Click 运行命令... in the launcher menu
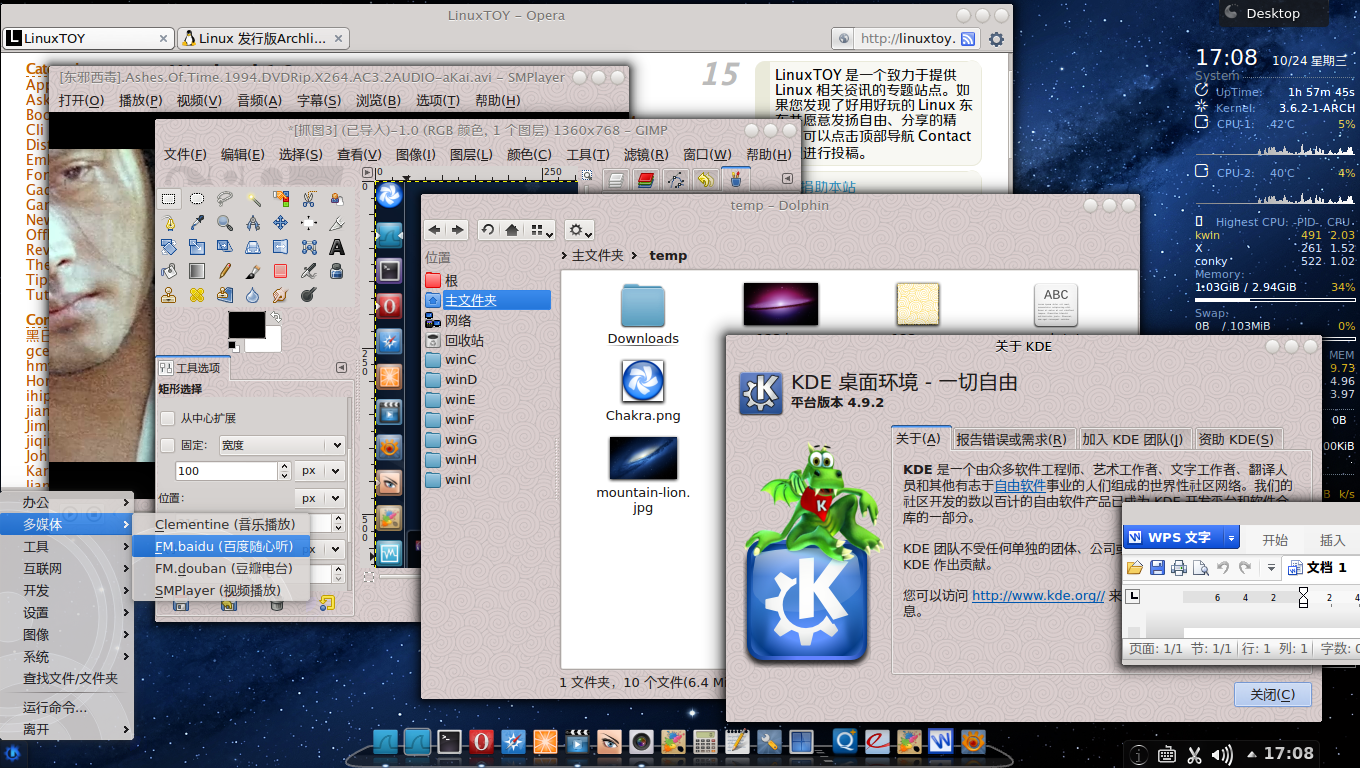 point(67,707)
